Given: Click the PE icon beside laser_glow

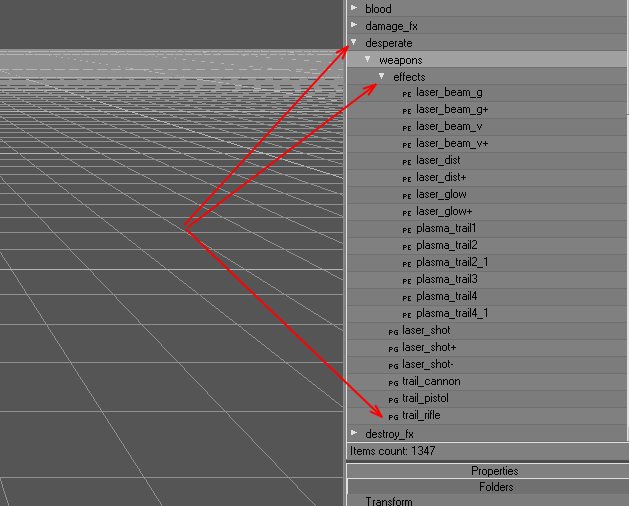Looking at the screenshot, I should [407, 196].
